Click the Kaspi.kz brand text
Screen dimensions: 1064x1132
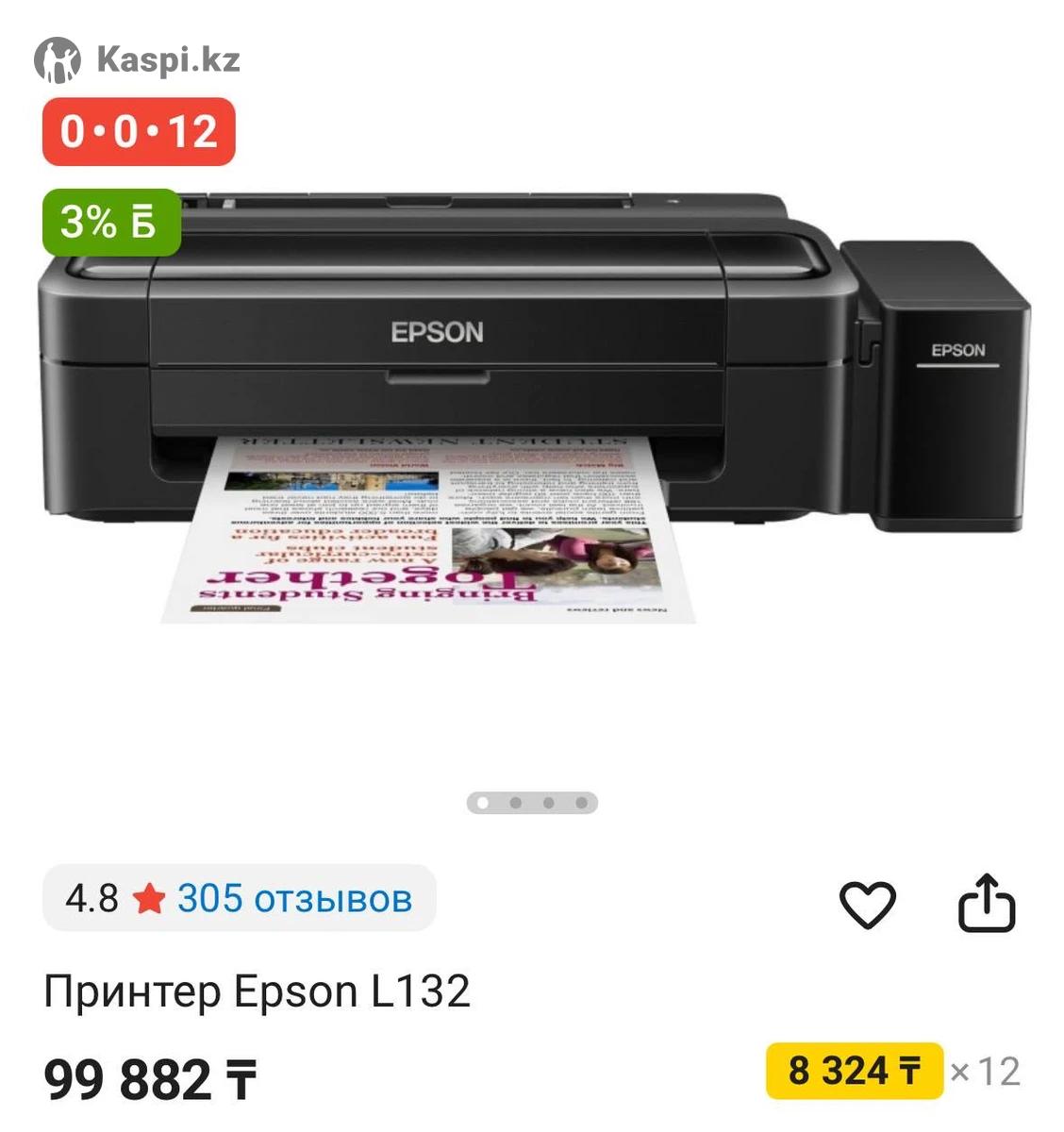pos(169,60)
